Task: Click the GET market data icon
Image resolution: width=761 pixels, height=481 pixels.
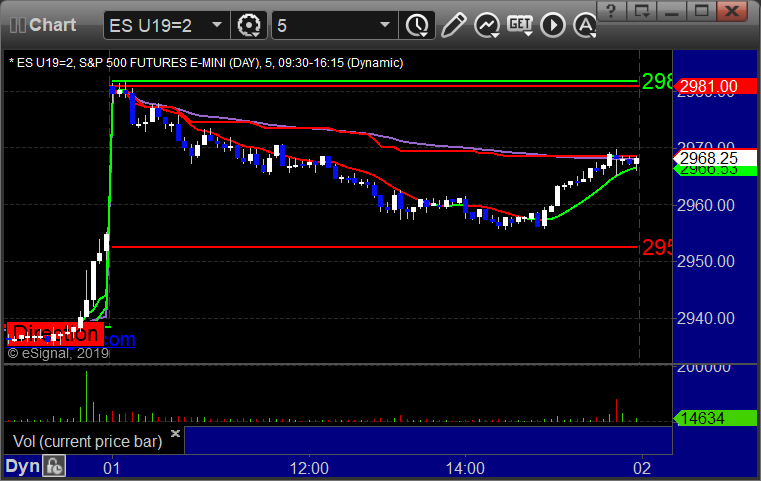Action: coord(520,25)
